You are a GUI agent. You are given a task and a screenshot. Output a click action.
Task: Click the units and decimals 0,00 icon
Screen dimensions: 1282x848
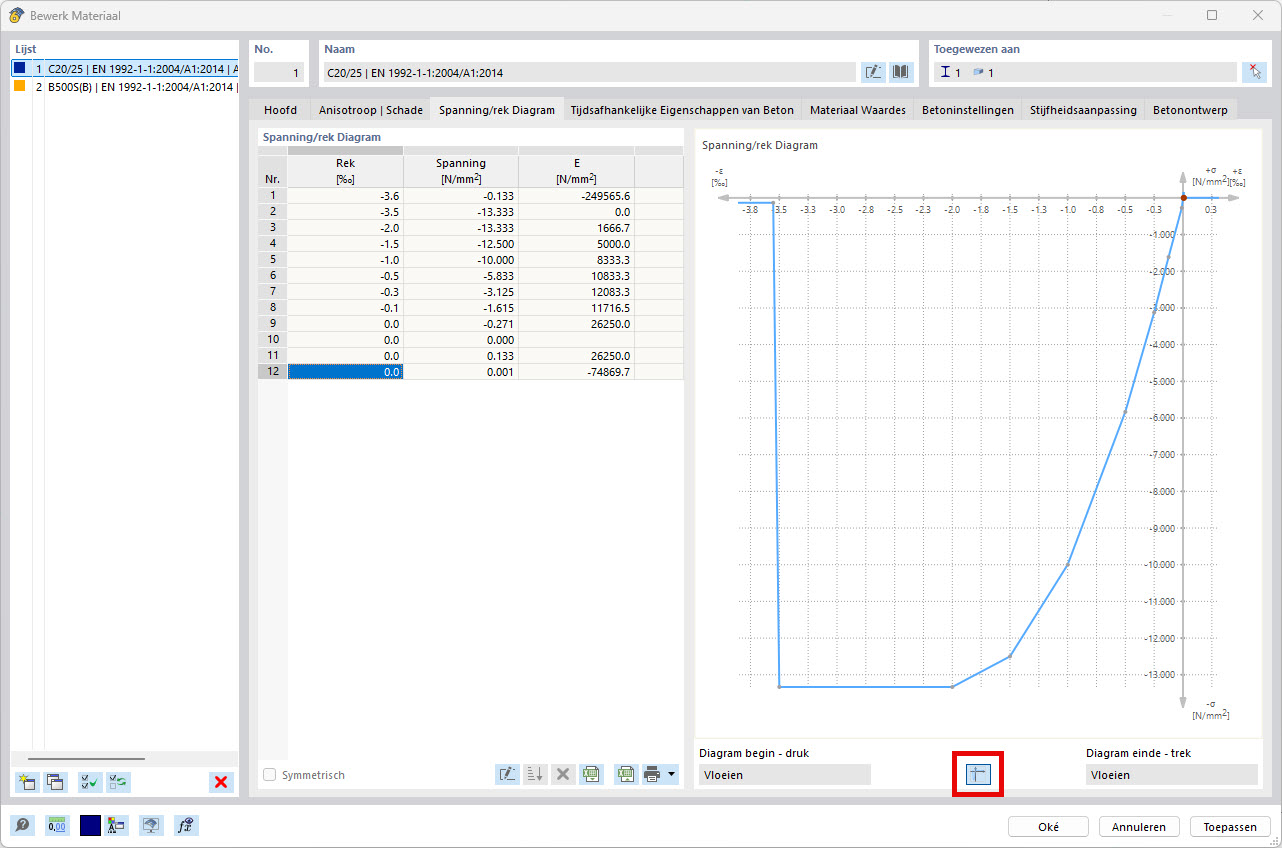(57, 826)
